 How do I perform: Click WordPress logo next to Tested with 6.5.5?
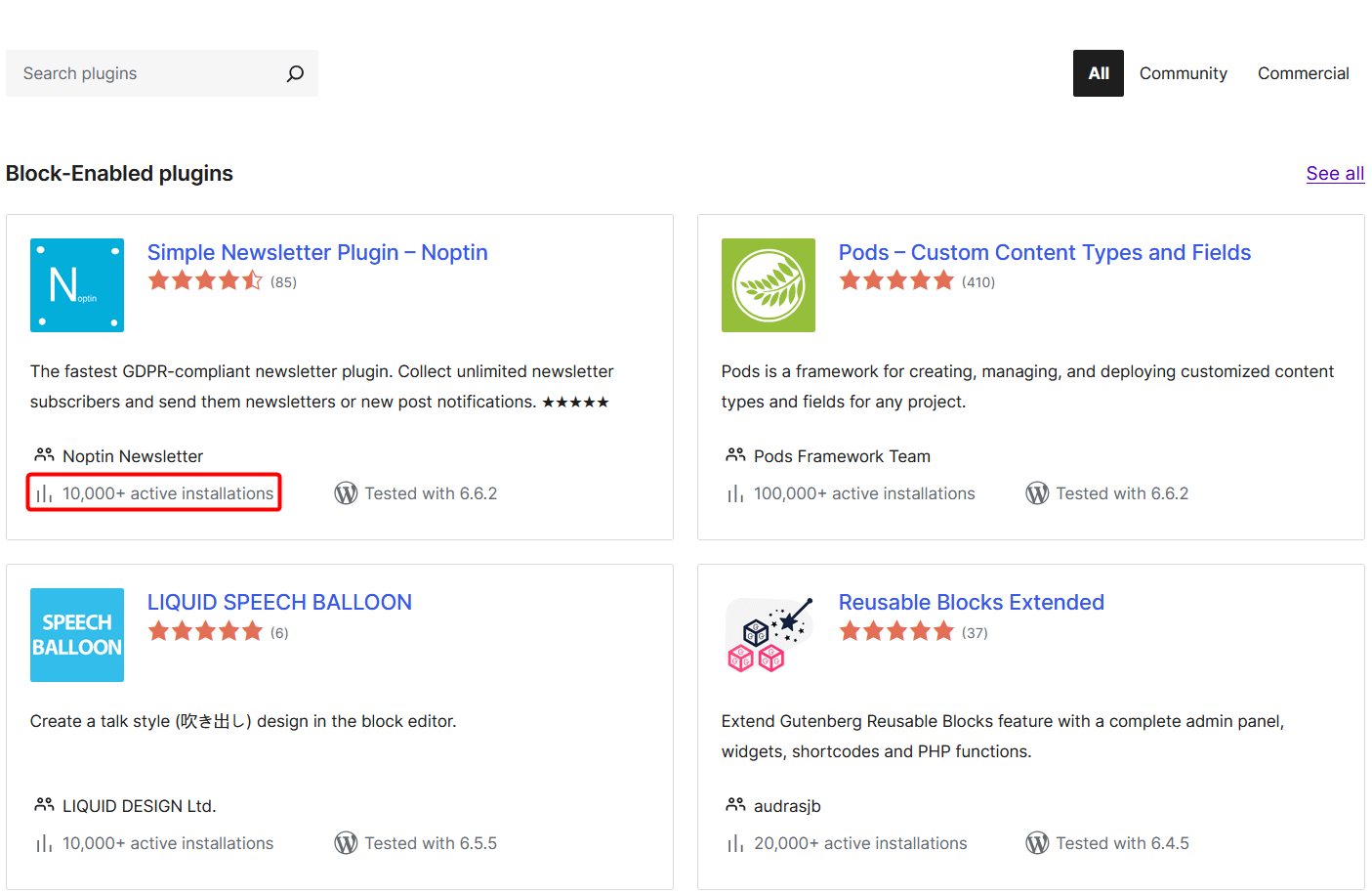(346, 843)
